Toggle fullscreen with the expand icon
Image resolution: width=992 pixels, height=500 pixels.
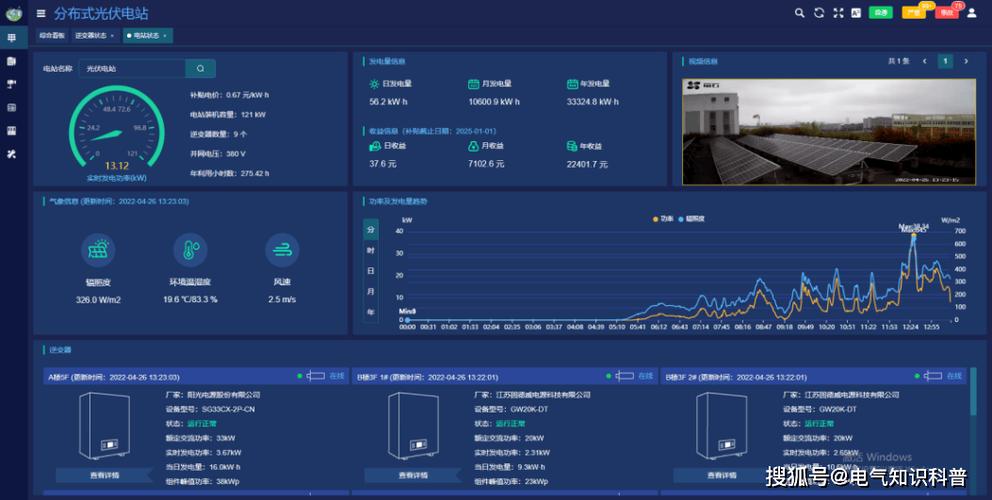838,13
